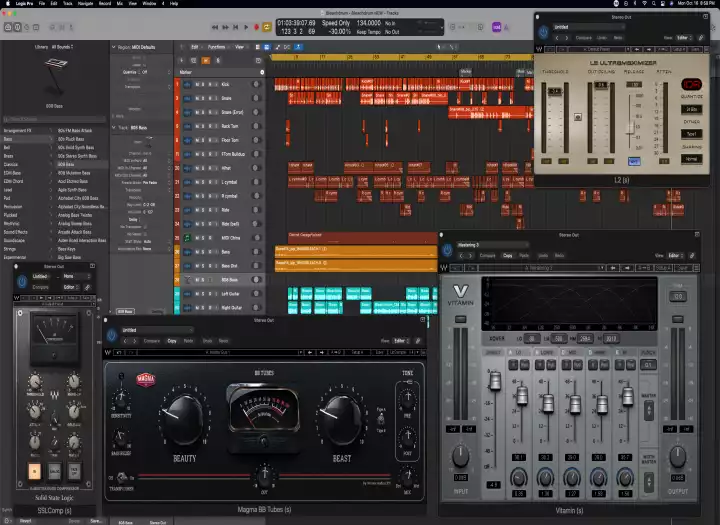Click the L2 Shaping Normal button
This screenshot has width=720, height=525.
[x=692, y=159]
